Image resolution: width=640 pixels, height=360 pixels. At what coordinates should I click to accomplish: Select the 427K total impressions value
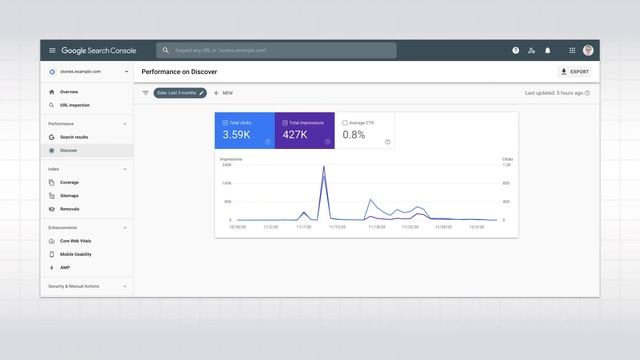click(295, 135)
